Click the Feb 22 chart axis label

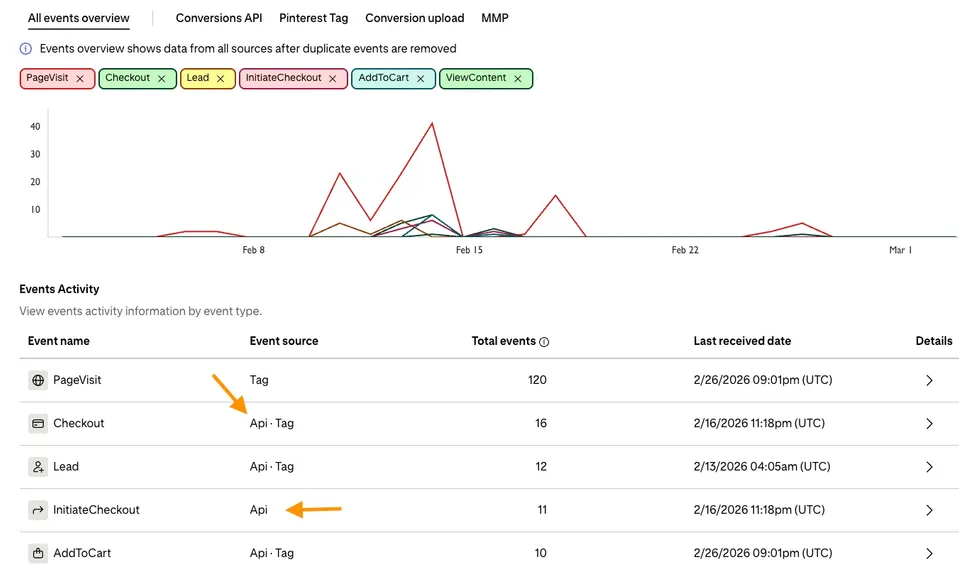coord(685,250)
